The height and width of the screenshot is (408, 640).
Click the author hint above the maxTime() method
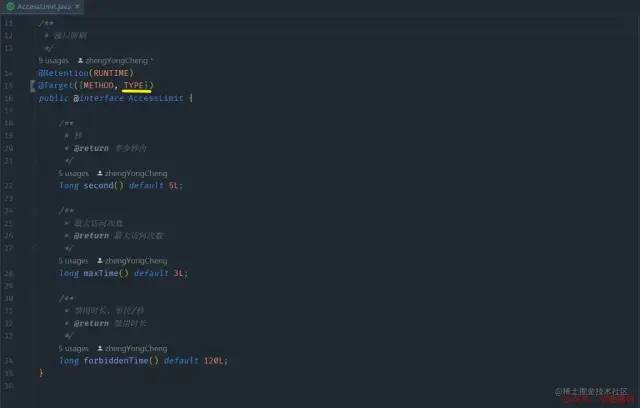pyautogui.click(x=132, y=261)
